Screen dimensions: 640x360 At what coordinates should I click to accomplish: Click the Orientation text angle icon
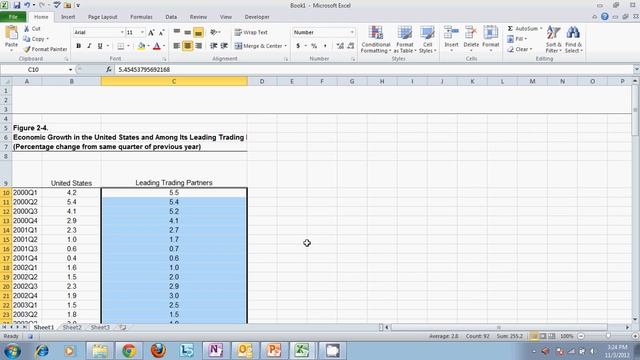point(214,32)
